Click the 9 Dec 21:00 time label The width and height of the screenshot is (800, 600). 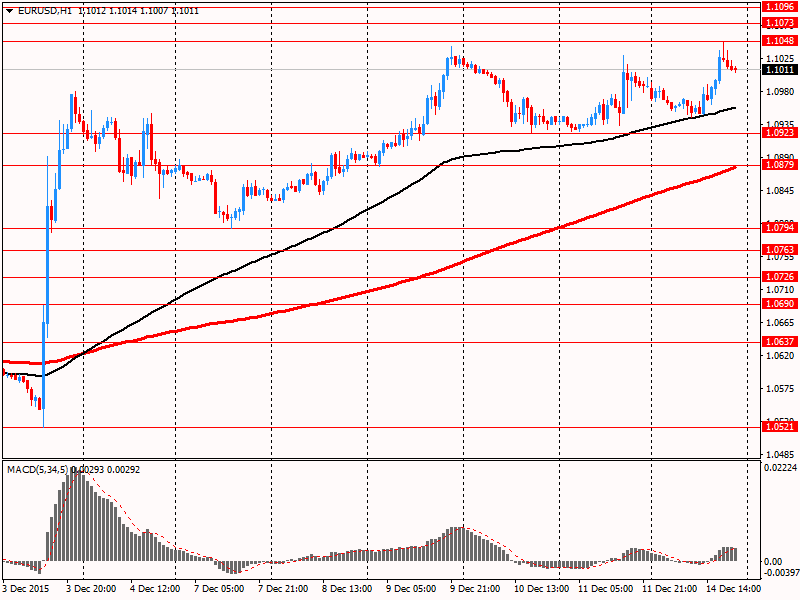pyautogui.click(x=475, y=589)
